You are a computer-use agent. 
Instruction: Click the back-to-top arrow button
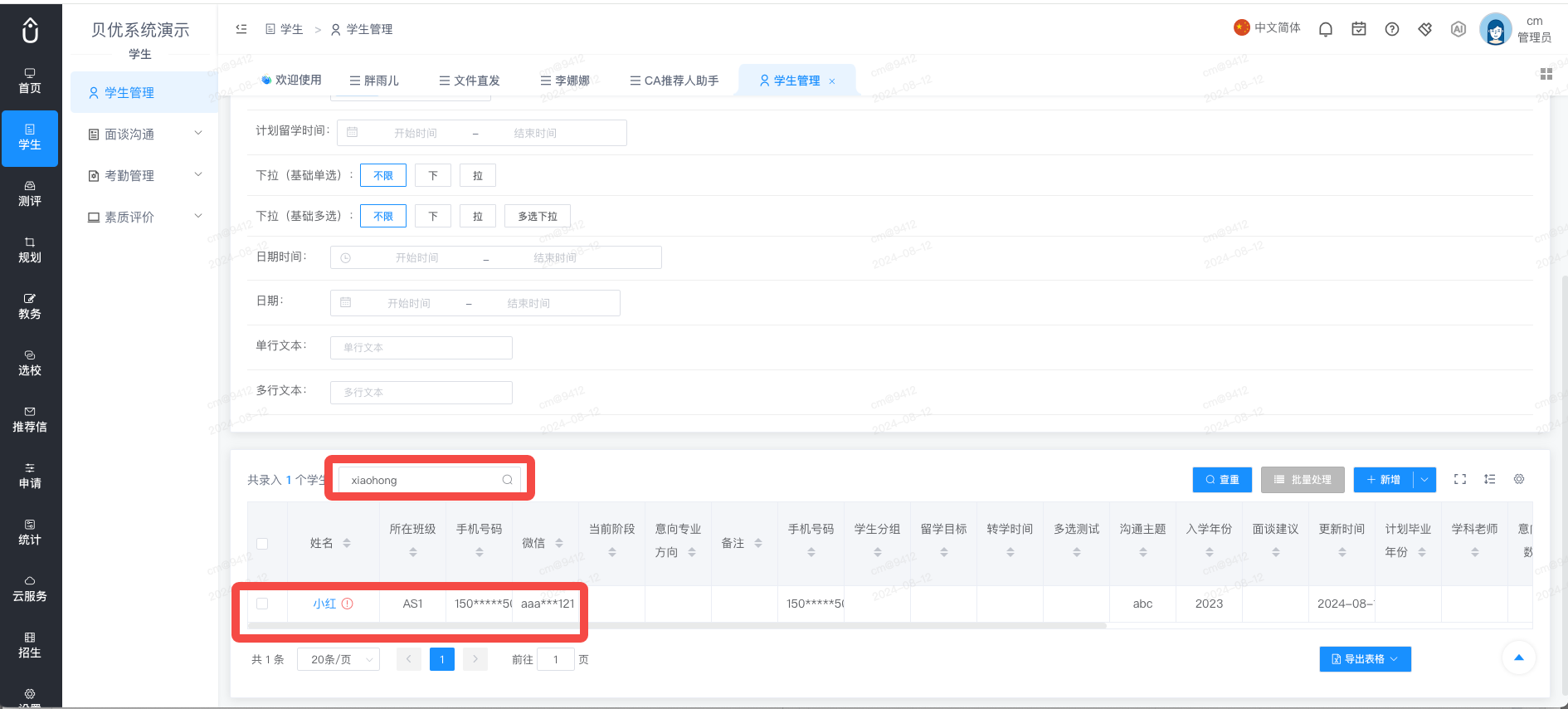click(1519, 658)
